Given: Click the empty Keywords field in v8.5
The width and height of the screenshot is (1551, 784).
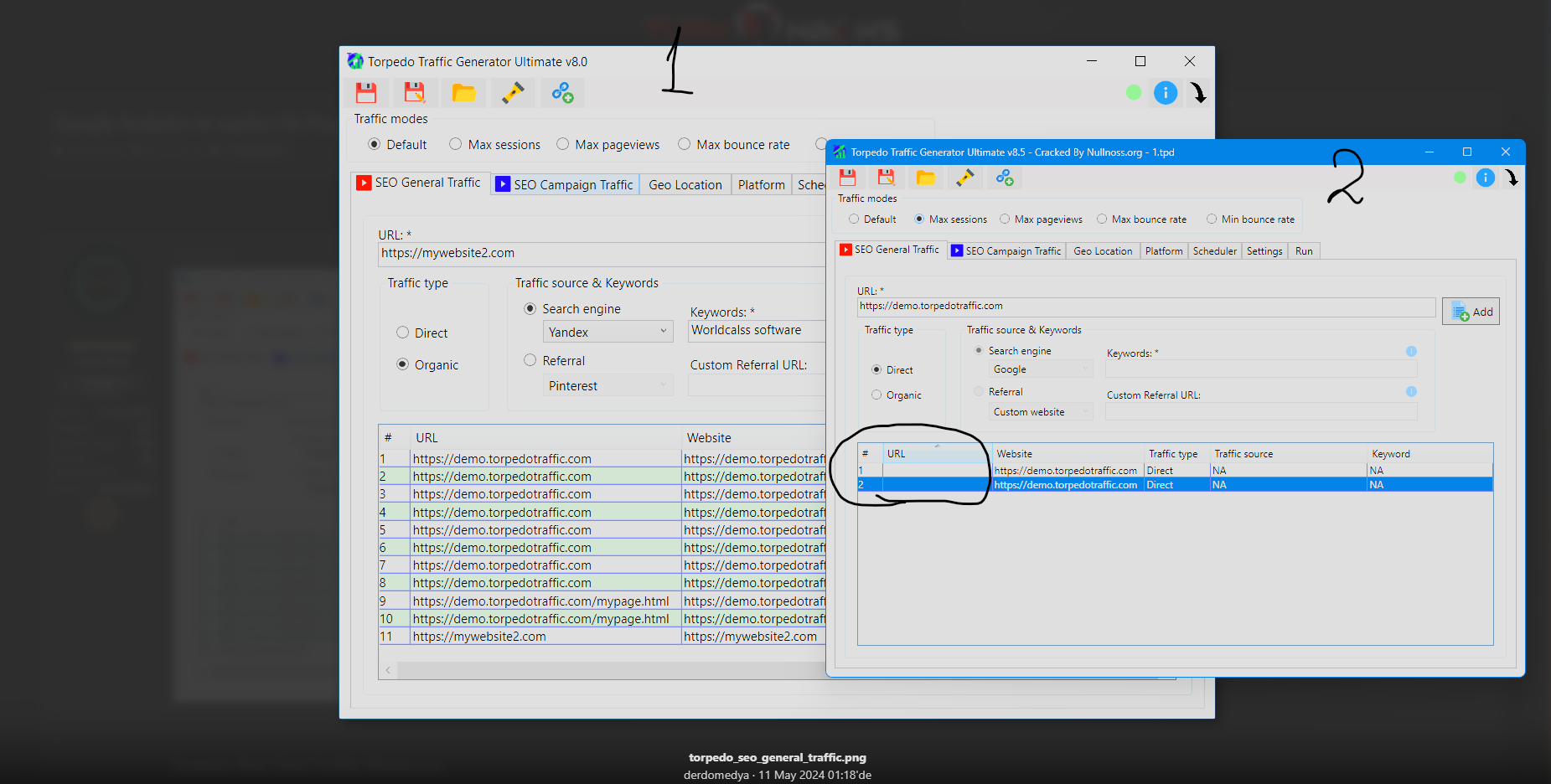Looking at the screenshot, I should point(1261,369).
